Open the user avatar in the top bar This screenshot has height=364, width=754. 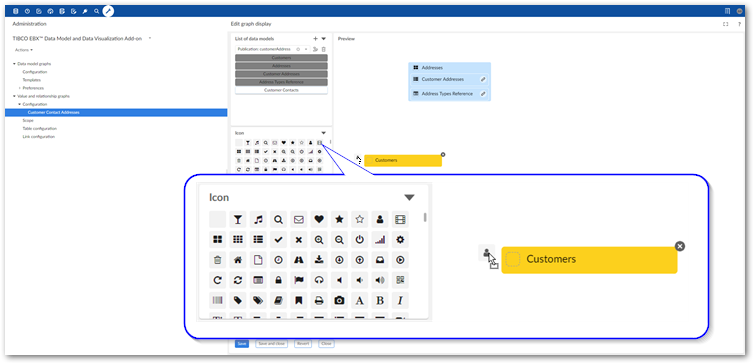click(740, 11)
